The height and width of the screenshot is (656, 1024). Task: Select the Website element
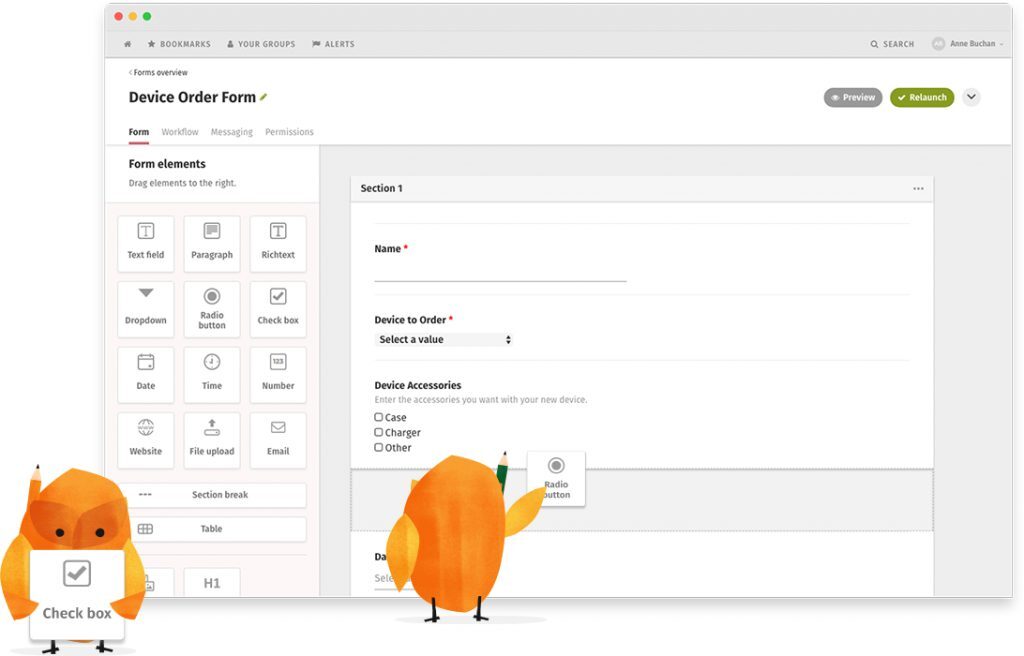coord(146,440)
